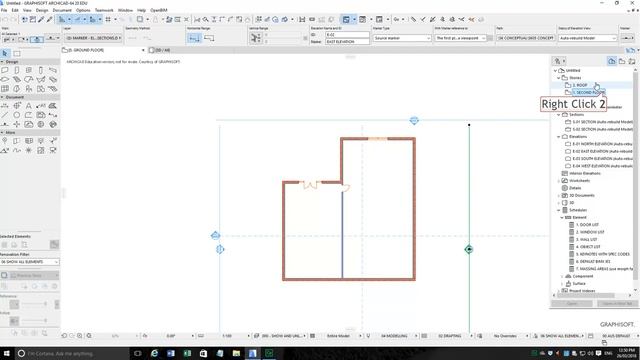Screen dimensions: 640x360
Task: Collapse the Elevations folder in Navigator
Action: [559, 137]
